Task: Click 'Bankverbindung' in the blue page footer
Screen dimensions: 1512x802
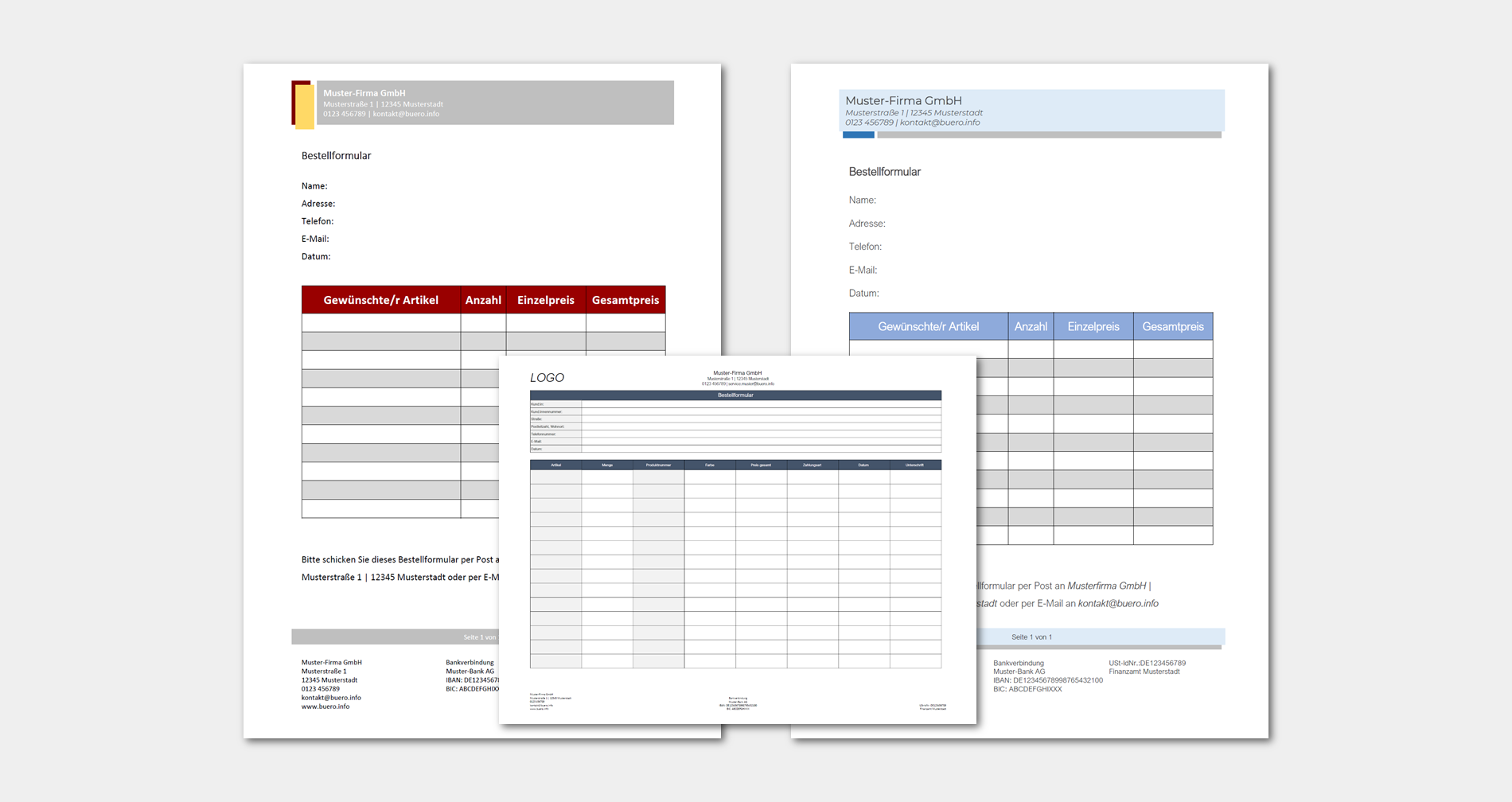Action: click(1019, 663)
